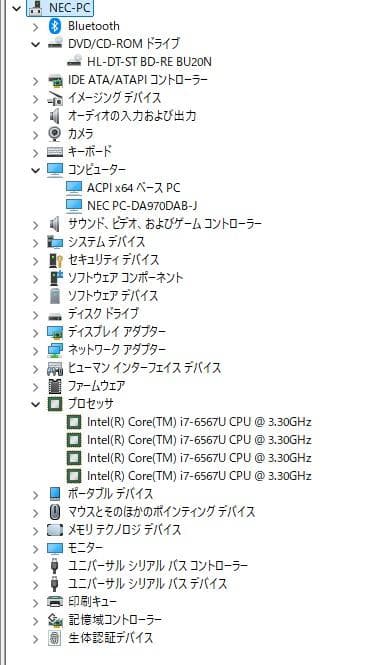372x665 pixels.
Task: Click the キーボード keyboard icon
Action: 55,152
